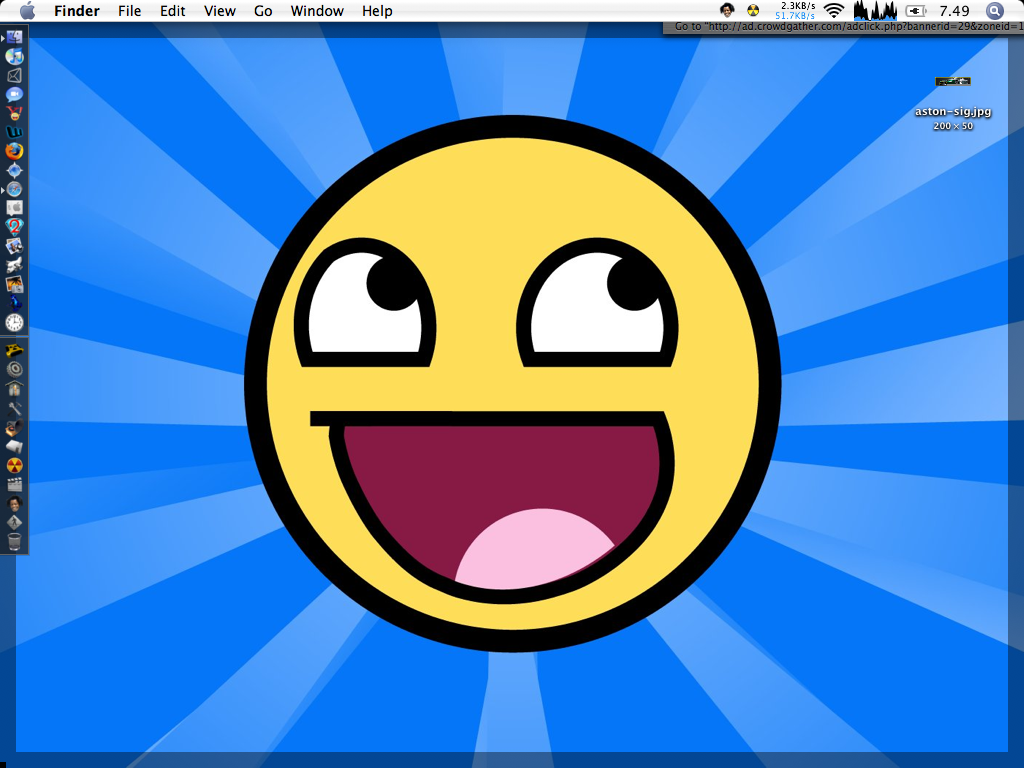The height and width of the screenshot is (768, 1024).
Task: Open the wireframe envelope dock icon
Action: point(14,76)
